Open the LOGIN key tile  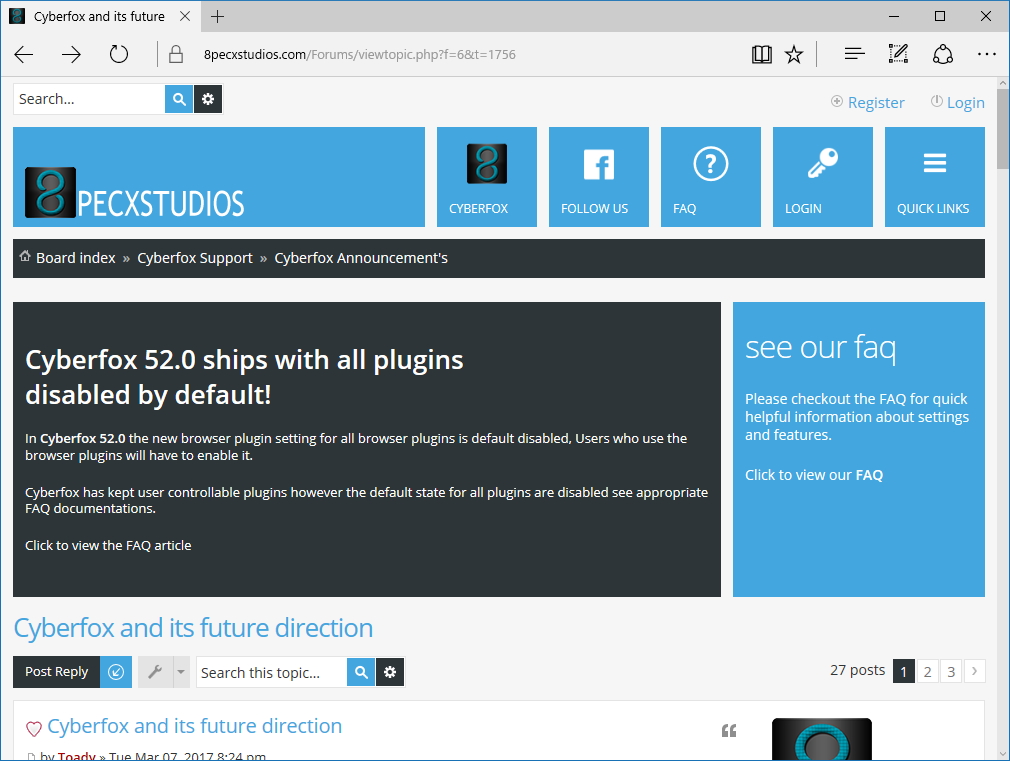[823, 177]
